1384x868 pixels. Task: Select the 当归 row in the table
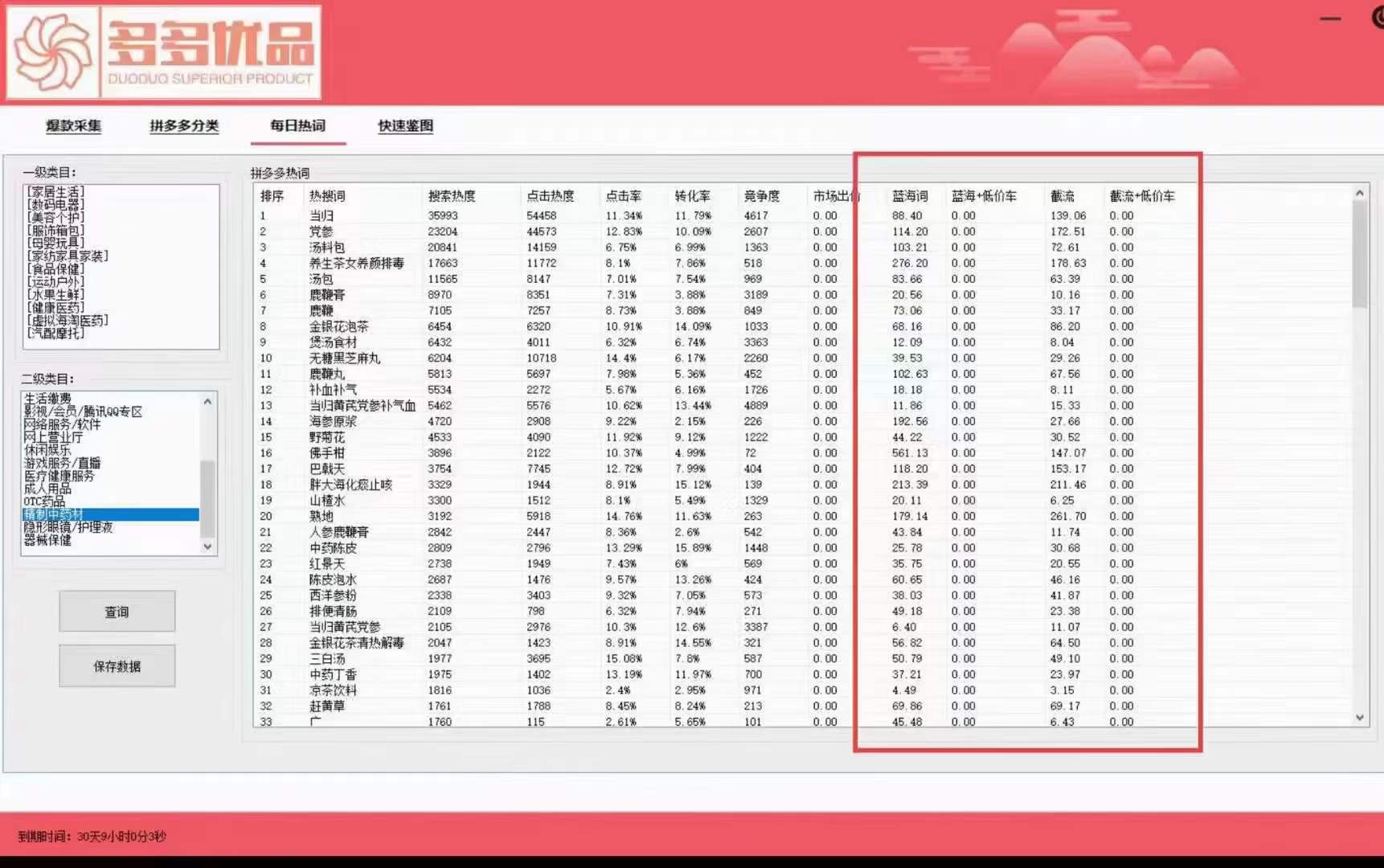[321, 215]
